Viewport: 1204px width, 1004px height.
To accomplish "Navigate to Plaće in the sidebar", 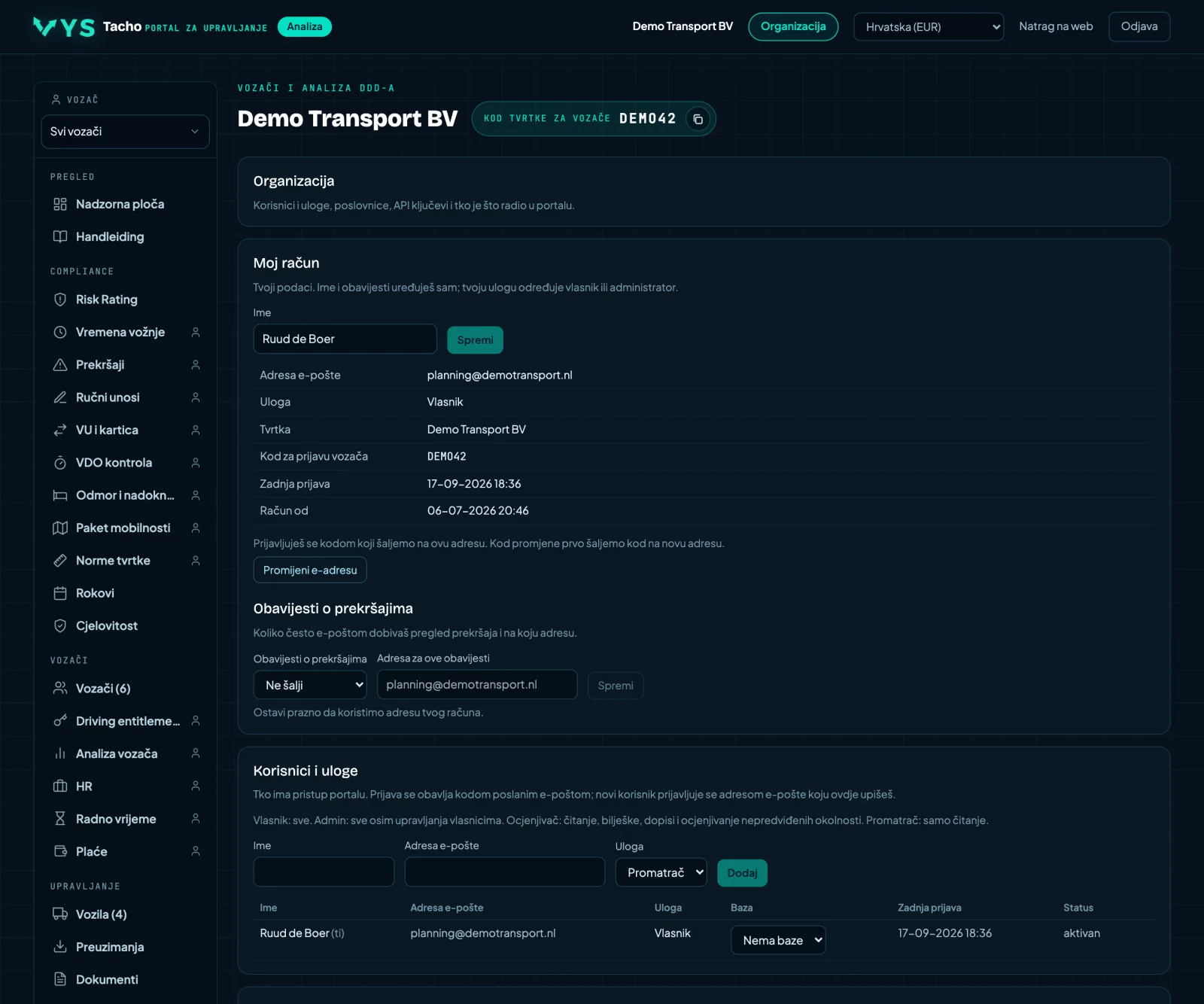I will [x=126, y=851].
